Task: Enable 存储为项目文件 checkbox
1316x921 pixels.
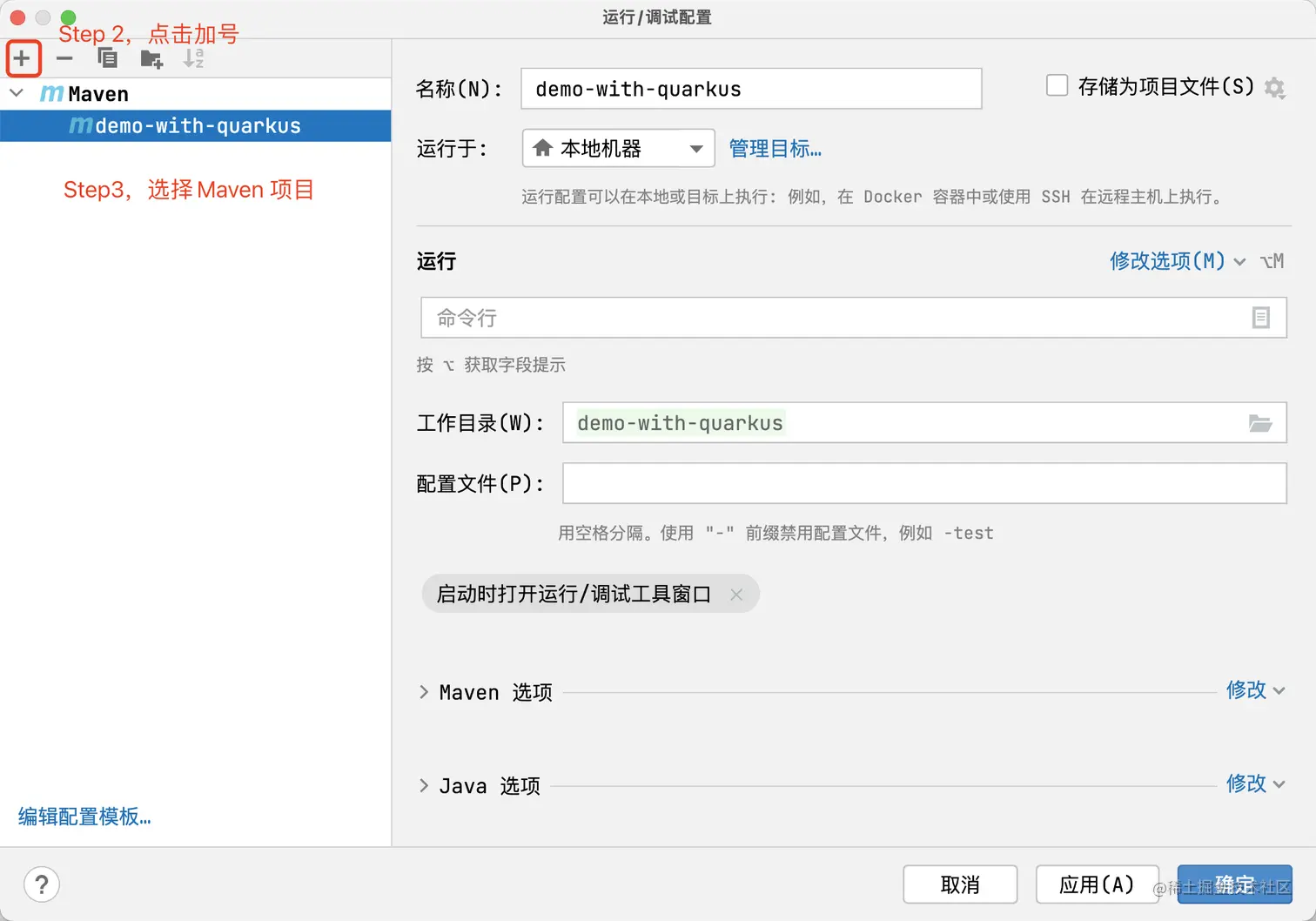Action: coord(1057,85)
